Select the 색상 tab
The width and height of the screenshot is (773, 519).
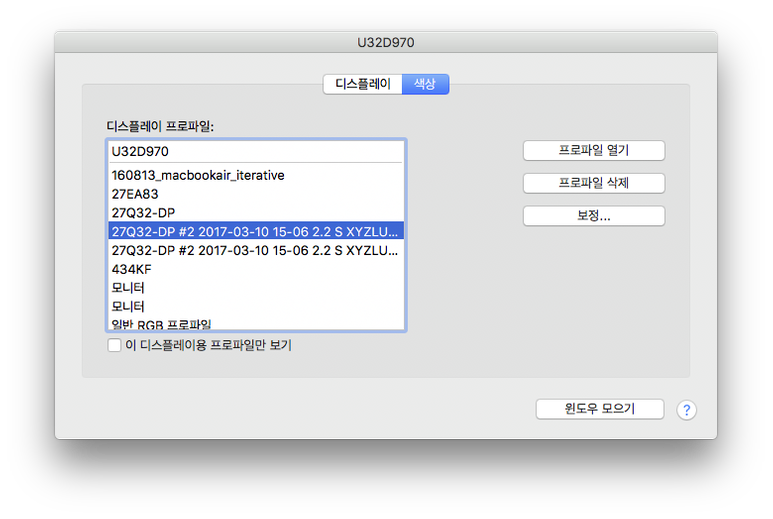425,85
